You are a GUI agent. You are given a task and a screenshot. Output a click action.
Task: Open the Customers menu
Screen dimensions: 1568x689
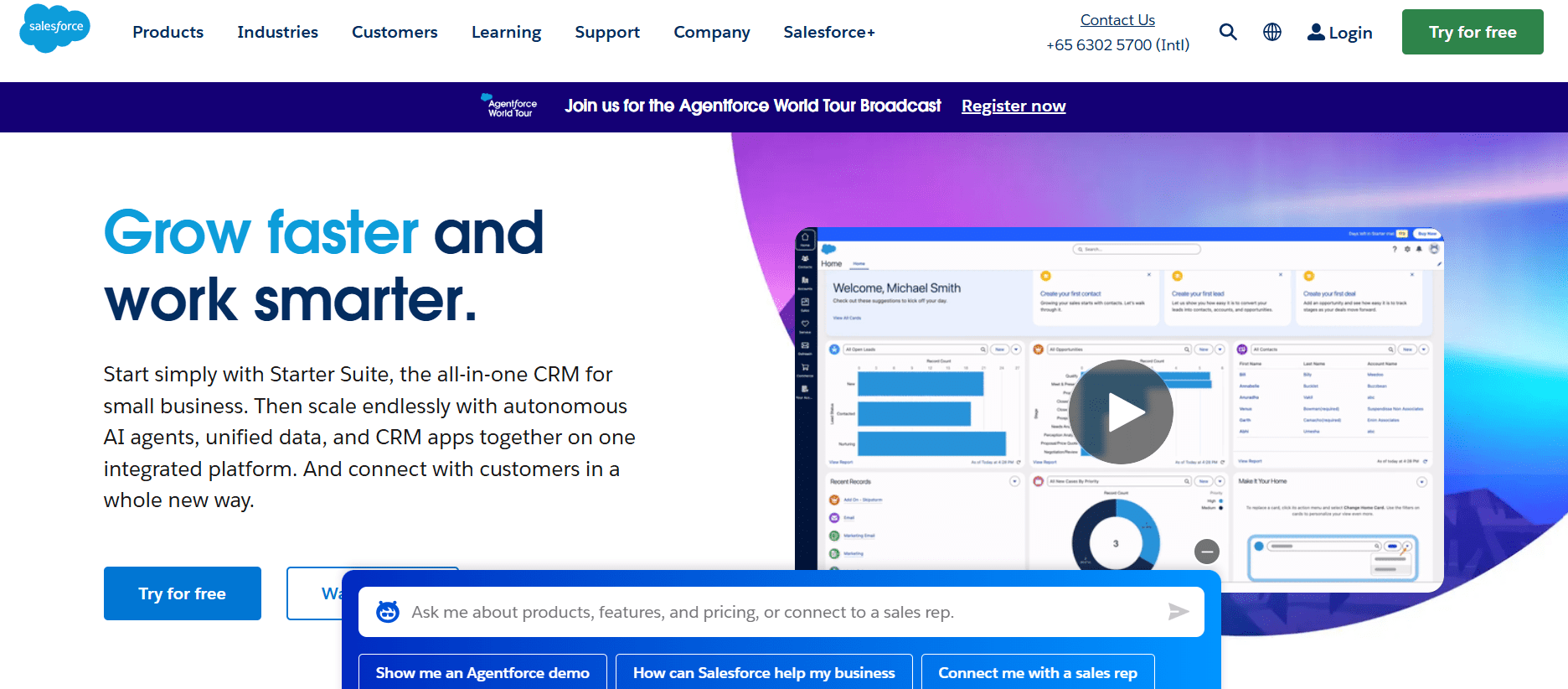395,32
